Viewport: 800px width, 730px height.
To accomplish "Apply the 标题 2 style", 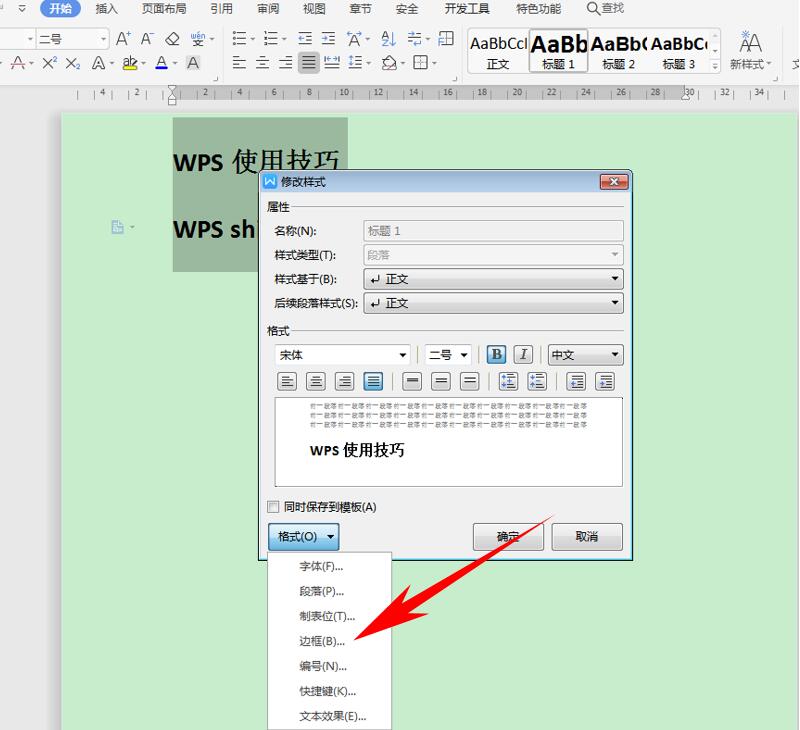I will coord(619,51).
